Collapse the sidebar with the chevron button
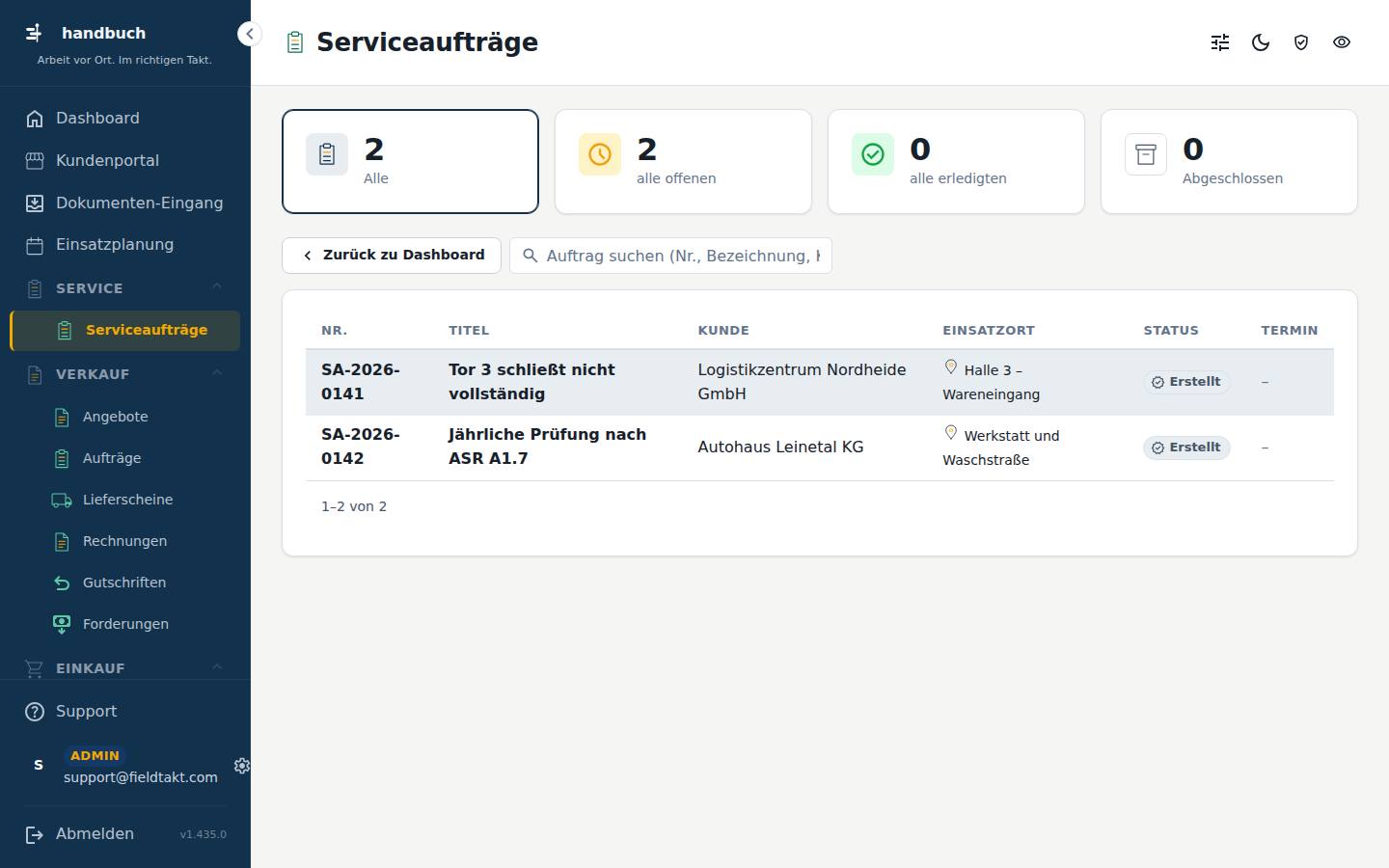Image resolution: width=1389 pixels, height=868 pixels. [250, 34]
